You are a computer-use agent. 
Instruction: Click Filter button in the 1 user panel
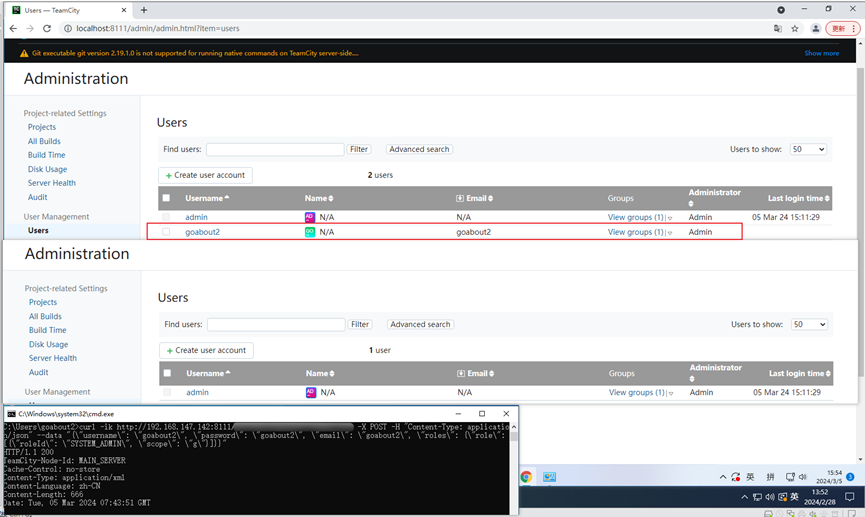[360, 324]
